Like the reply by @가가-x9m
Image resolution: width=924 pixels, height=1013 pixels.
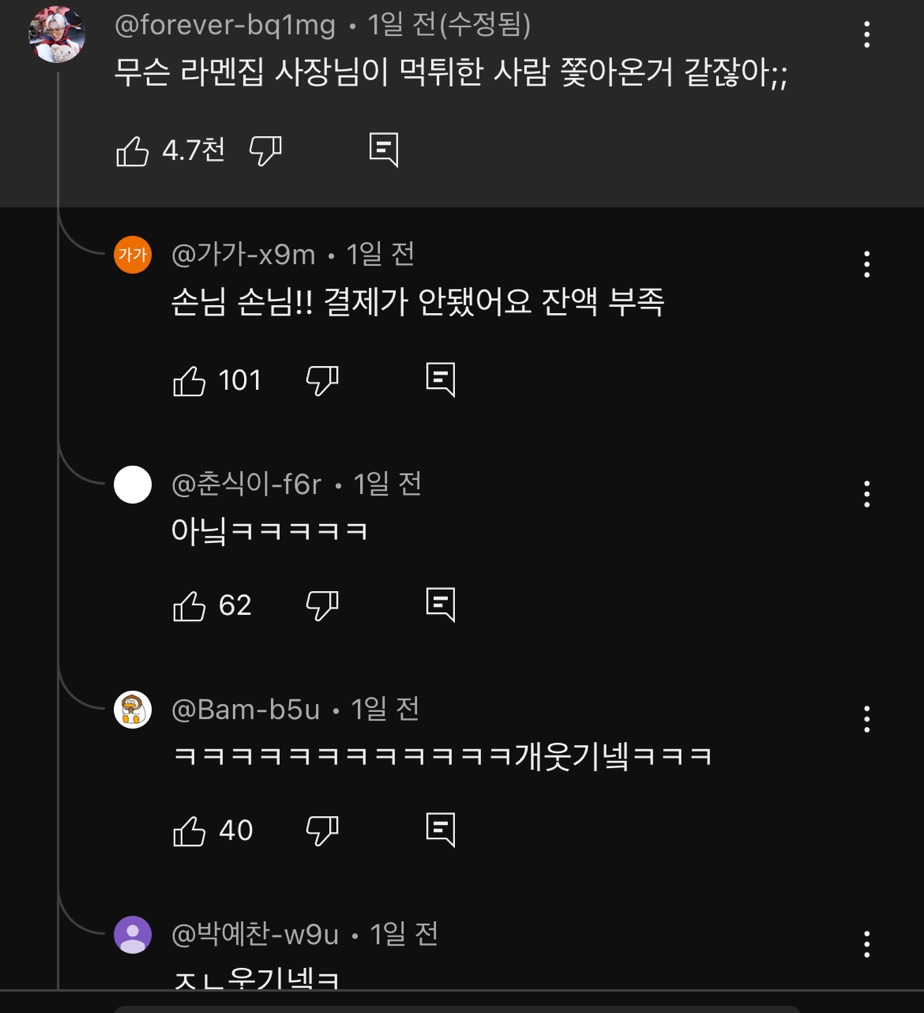[x=189, y=380]
